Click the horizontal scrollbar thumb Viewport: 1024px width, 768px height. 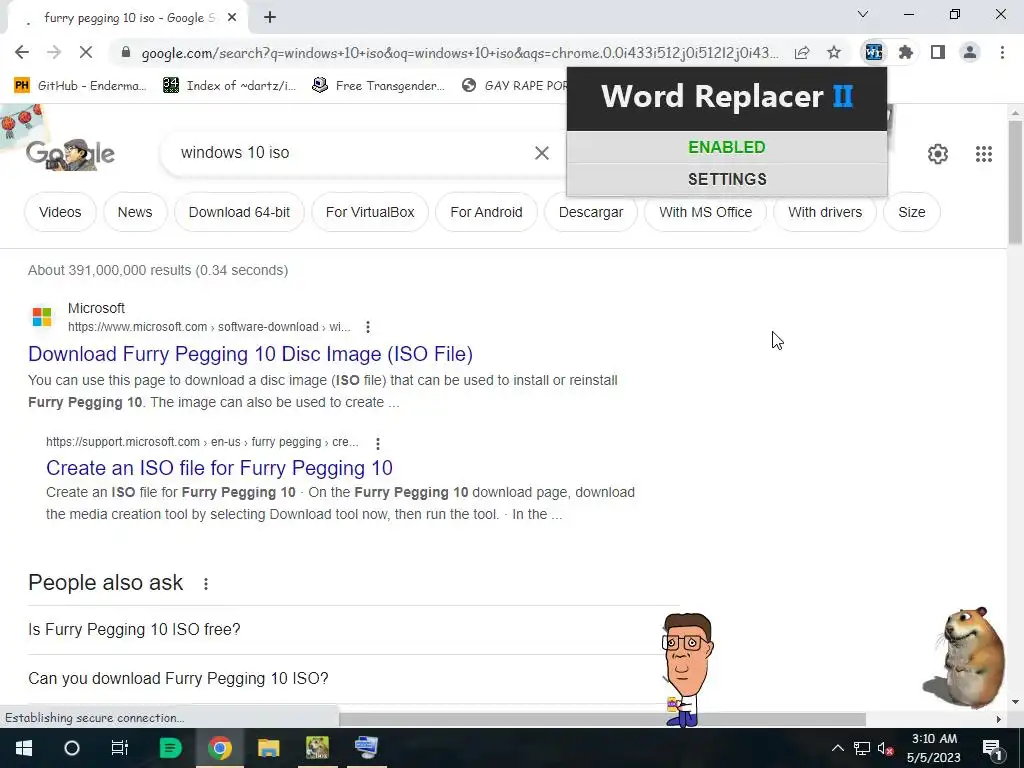602,720
